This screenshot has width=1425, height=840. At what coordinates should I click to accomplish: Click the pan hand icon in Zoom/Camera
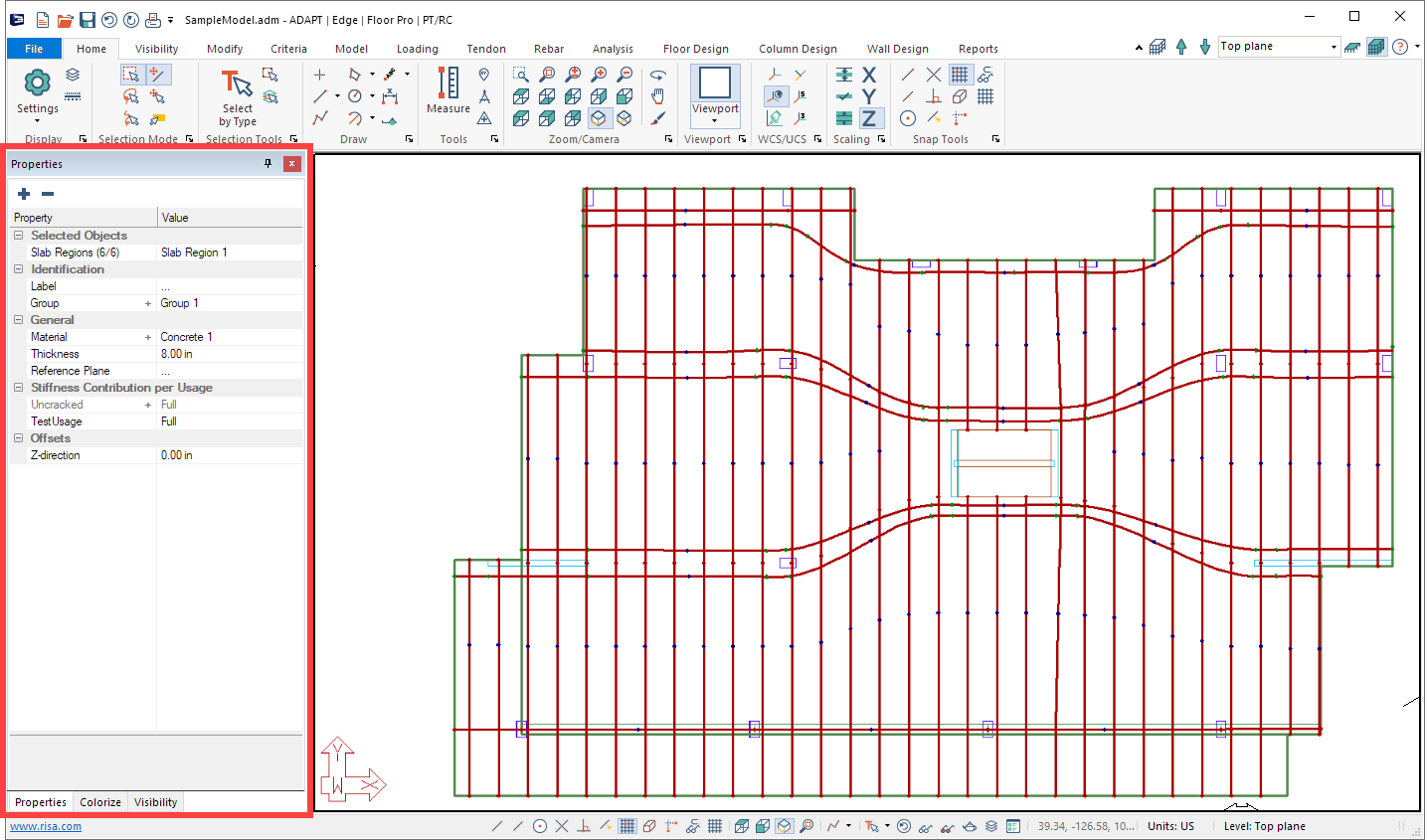[x=657, y=96]
